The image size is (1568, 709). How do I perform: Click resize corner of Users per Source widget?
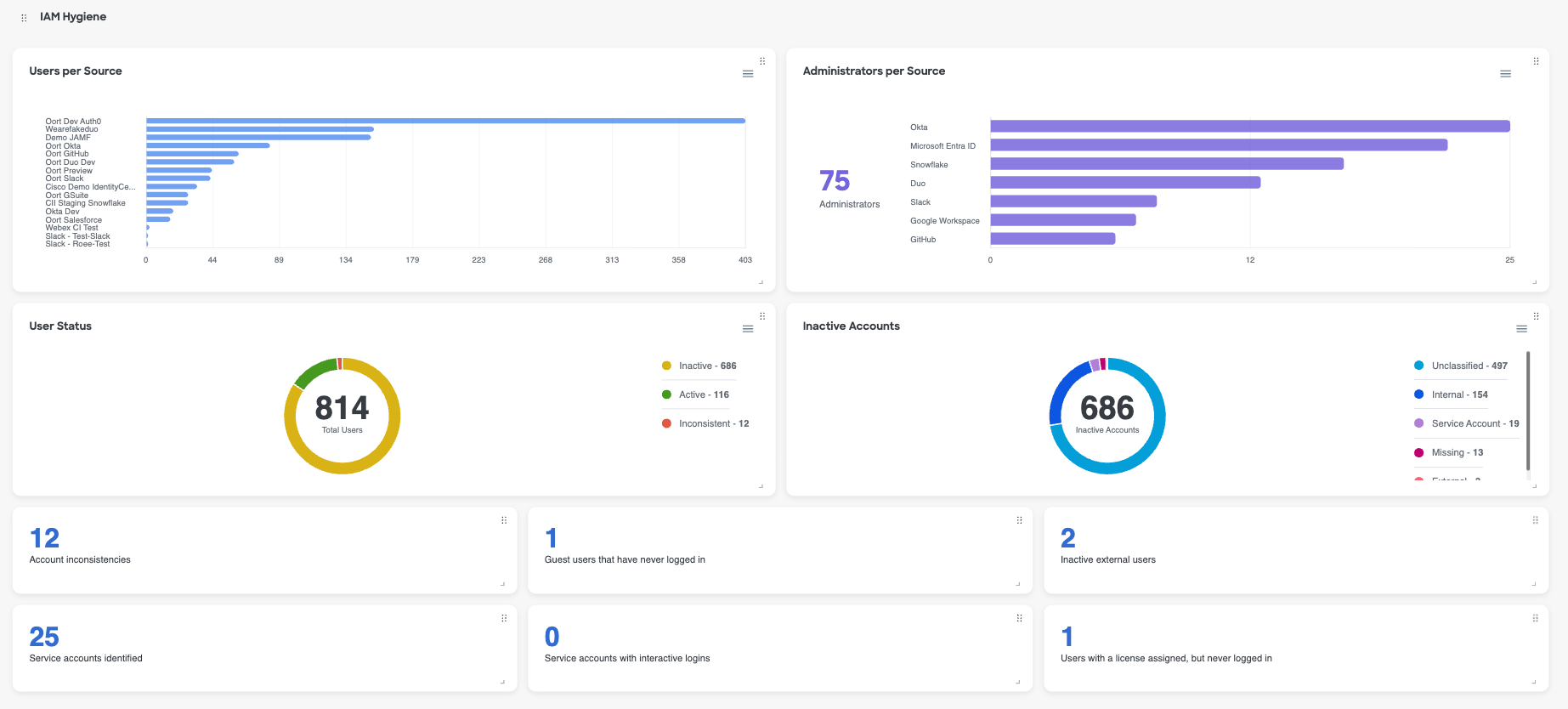click(x=761, y=282)
